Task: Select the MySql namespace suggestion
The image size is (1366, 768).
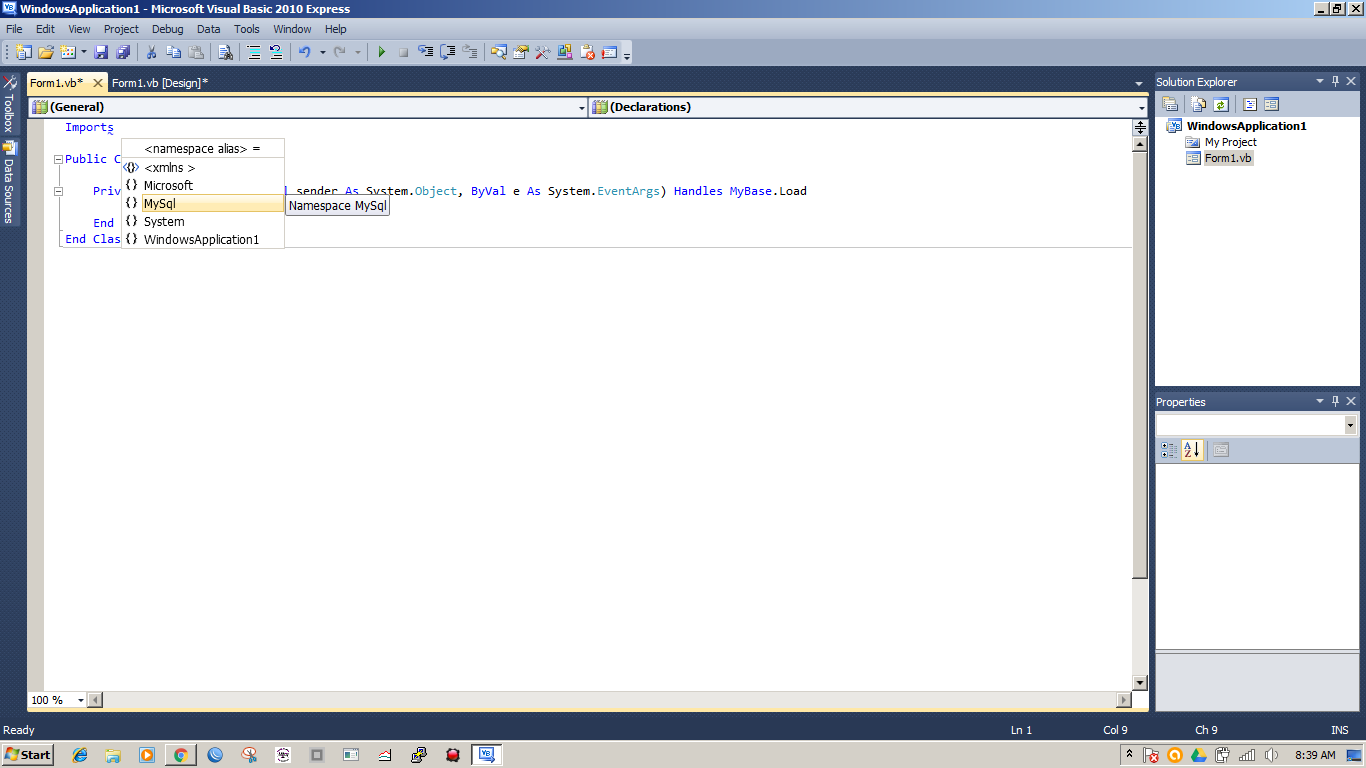Action: click(x=203, y=204)
